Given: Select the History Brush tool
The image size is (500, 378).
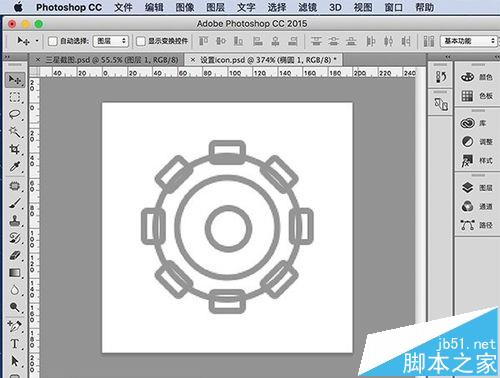Looking at the screenshot, I should (15, 238).
